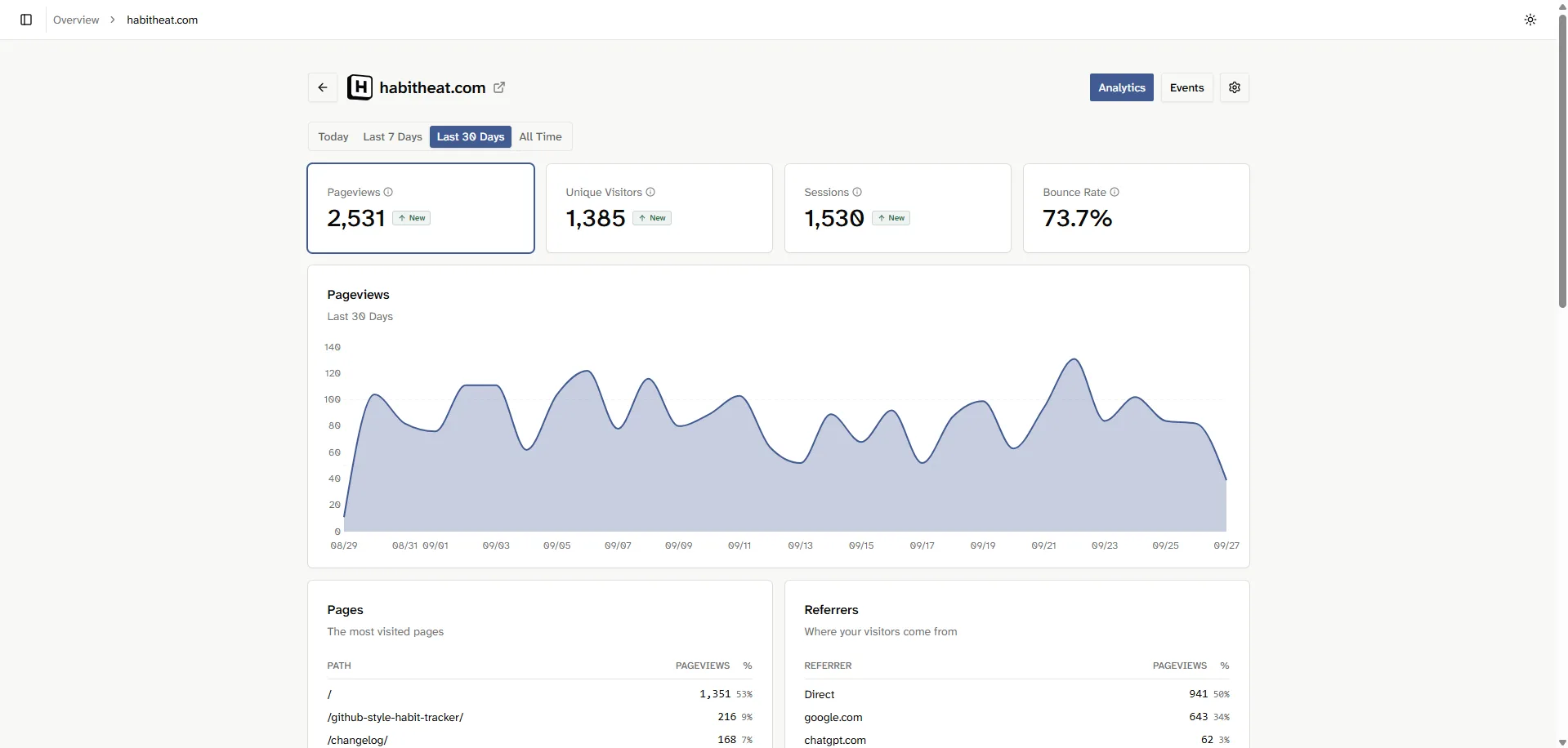Show Sessions info icon
Viewport: 1568px width, 748px height.
[857, 192]
